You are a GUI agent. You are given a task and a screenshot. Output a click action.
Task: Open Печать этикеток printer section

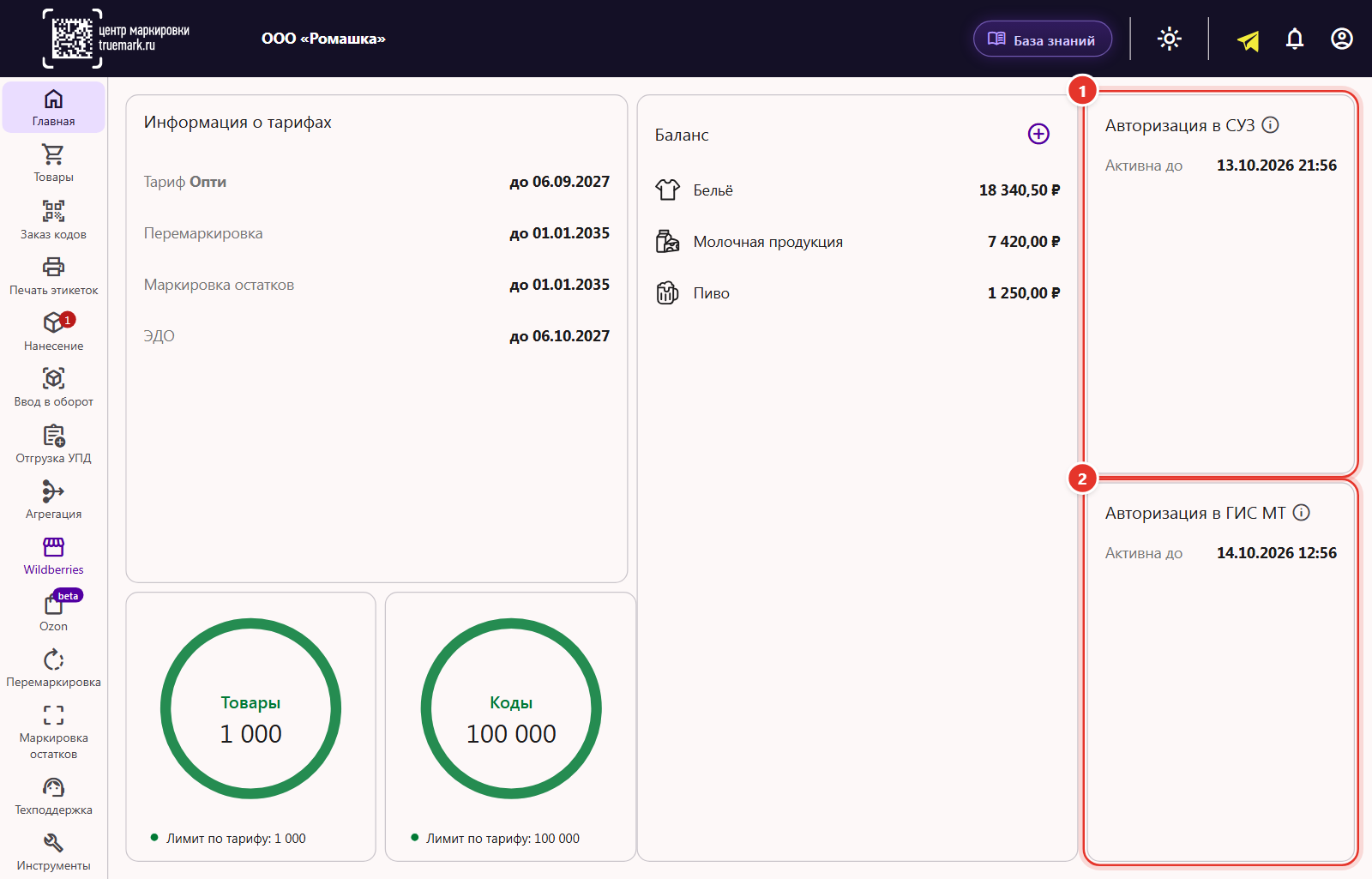53,276
